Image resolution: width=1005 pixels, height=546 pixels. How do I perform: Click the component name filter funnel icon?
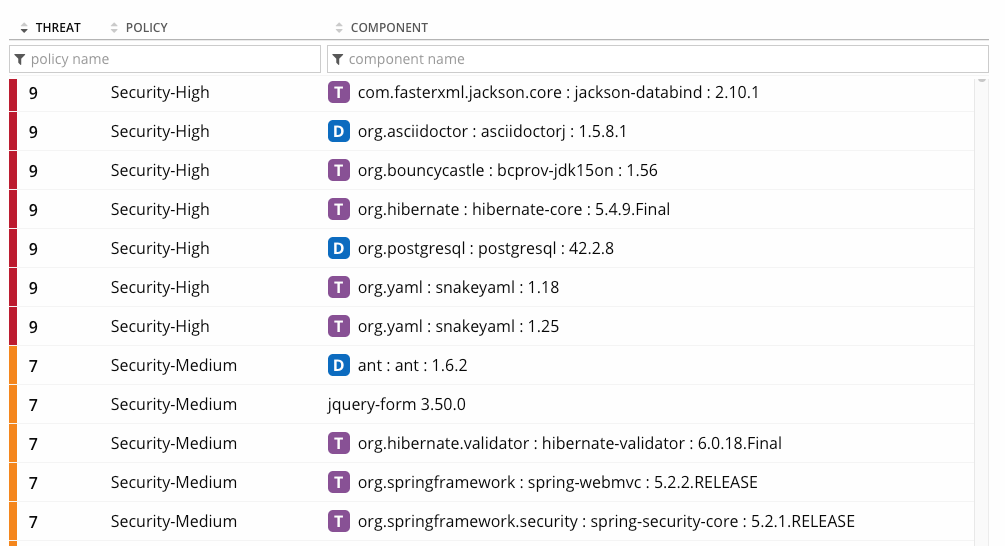click(338, 59)
